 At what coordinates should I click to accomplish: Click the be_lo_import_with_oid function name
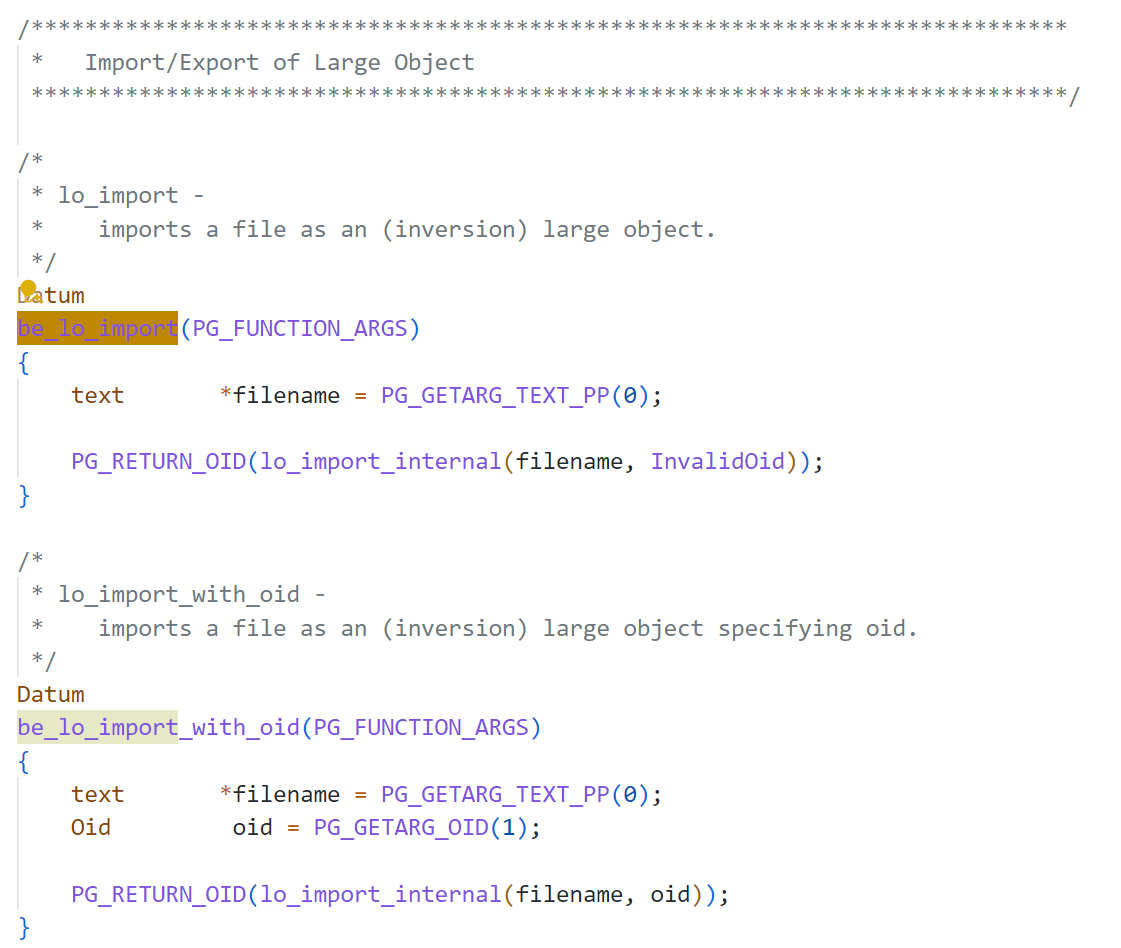coord(158,727)
